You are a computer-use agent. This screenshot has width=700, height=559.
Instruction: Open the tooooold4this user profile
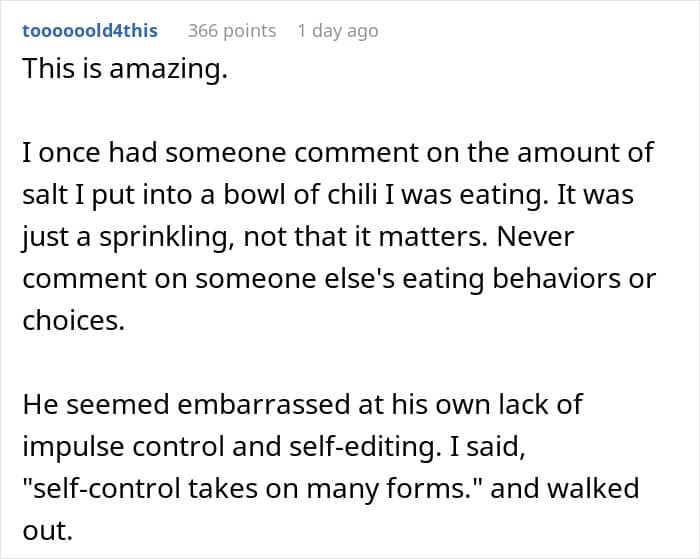(90, 30)
